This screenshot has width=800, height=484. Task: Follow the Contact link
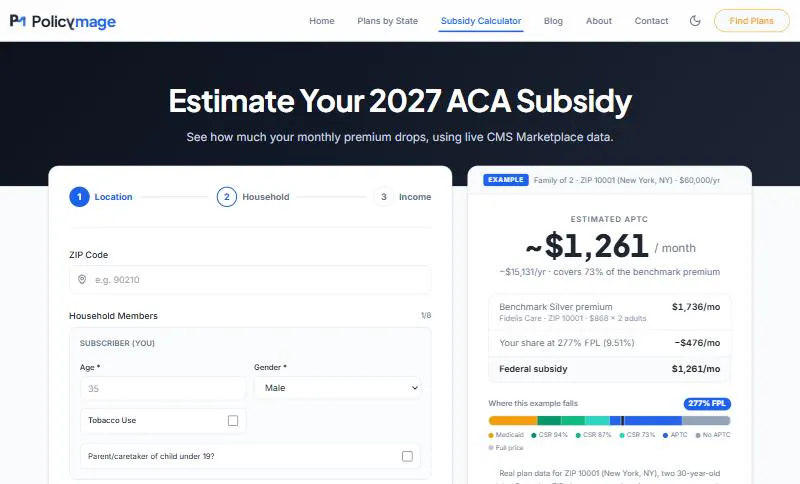pyautogui.click(x=651, y=21)
